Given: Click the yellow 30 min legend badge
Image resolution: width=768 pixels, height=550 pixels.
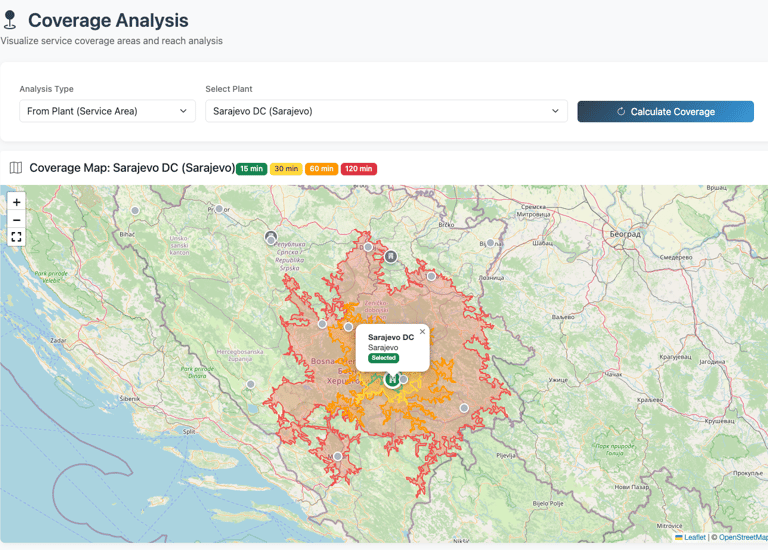Looking at the screenshot, I should click(286, 169).
